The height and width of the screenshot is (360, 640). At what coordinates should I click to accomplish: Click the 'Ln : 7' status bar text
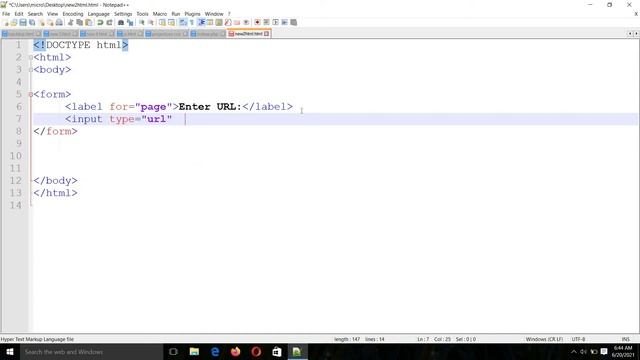click(x=423, y=339)
